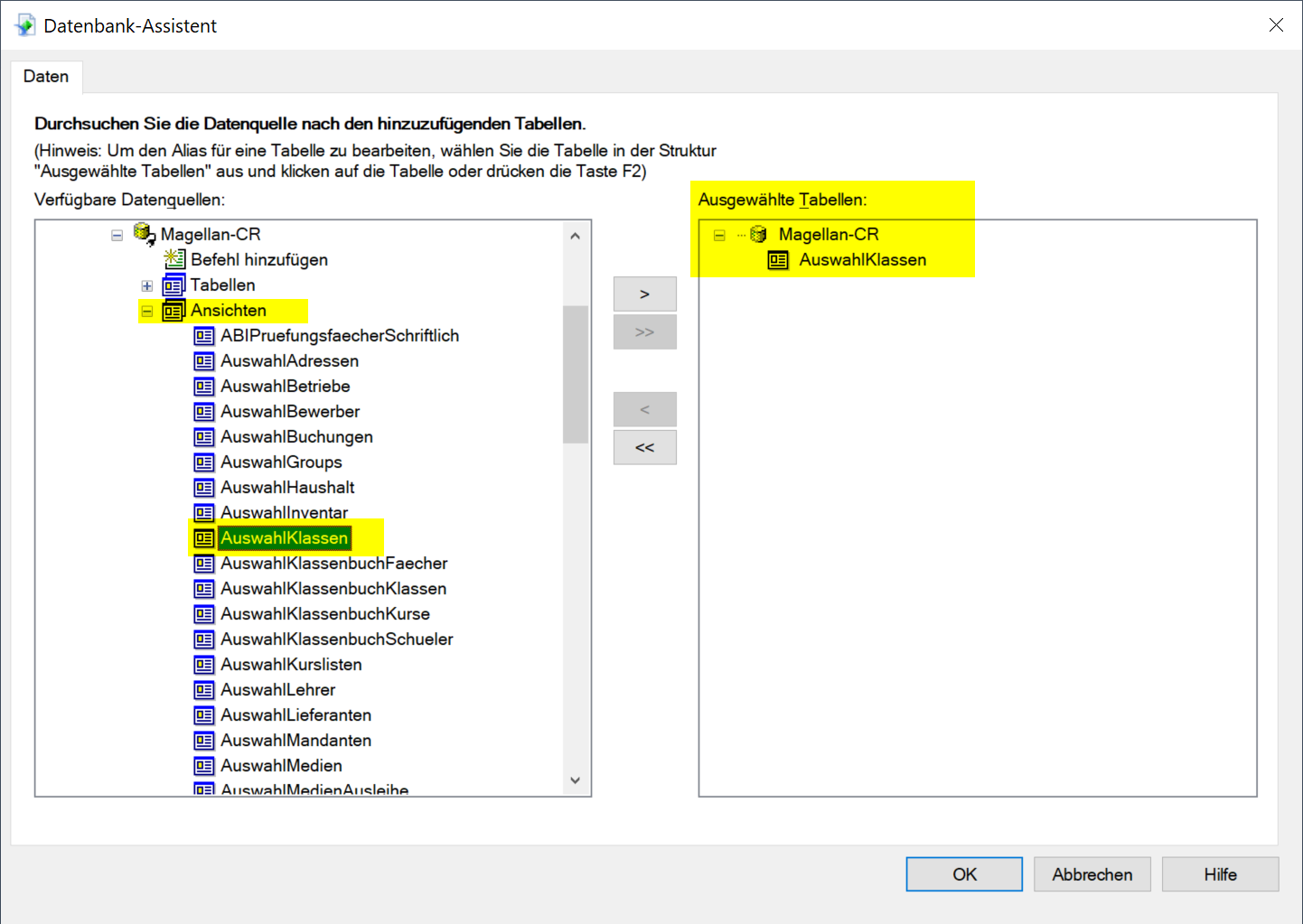This screenshot has height=924, width=1303.
Task: Select the AuswahlGroups view
Action: pos(281,462)
